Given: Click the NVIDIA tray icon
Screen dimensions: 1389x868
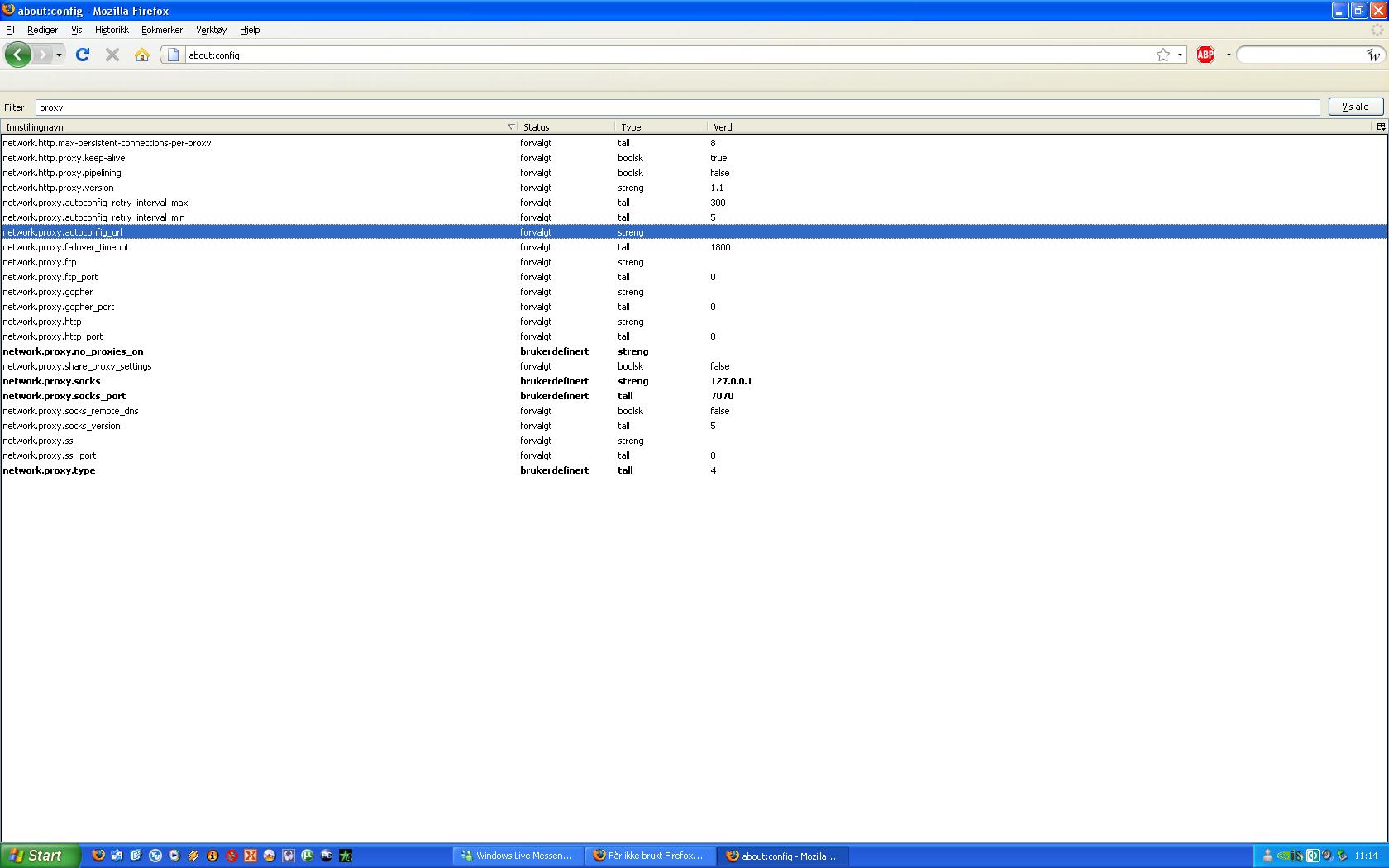Looking at the screenshot, I should [1283, 856].
